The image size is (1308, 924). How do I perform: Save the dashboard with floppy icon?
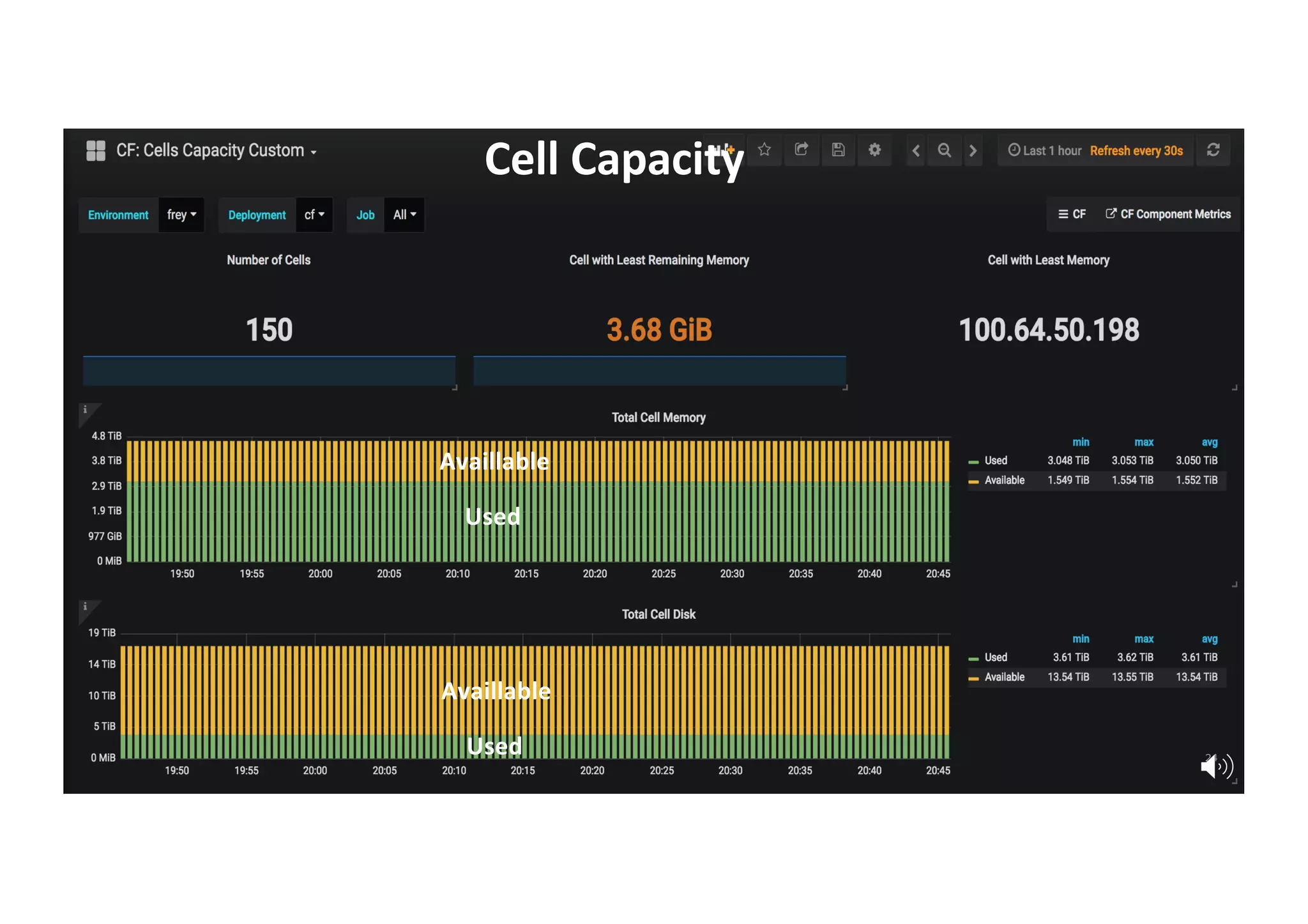(838, 150)
